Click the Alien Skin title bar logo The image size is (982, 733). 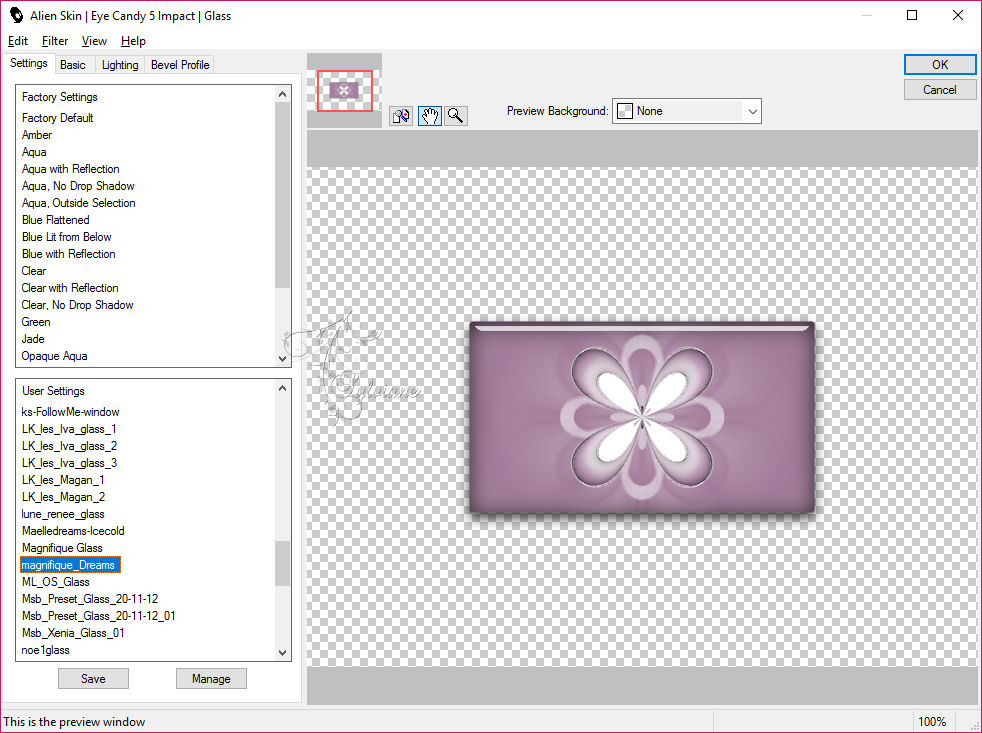pos(16,15)
